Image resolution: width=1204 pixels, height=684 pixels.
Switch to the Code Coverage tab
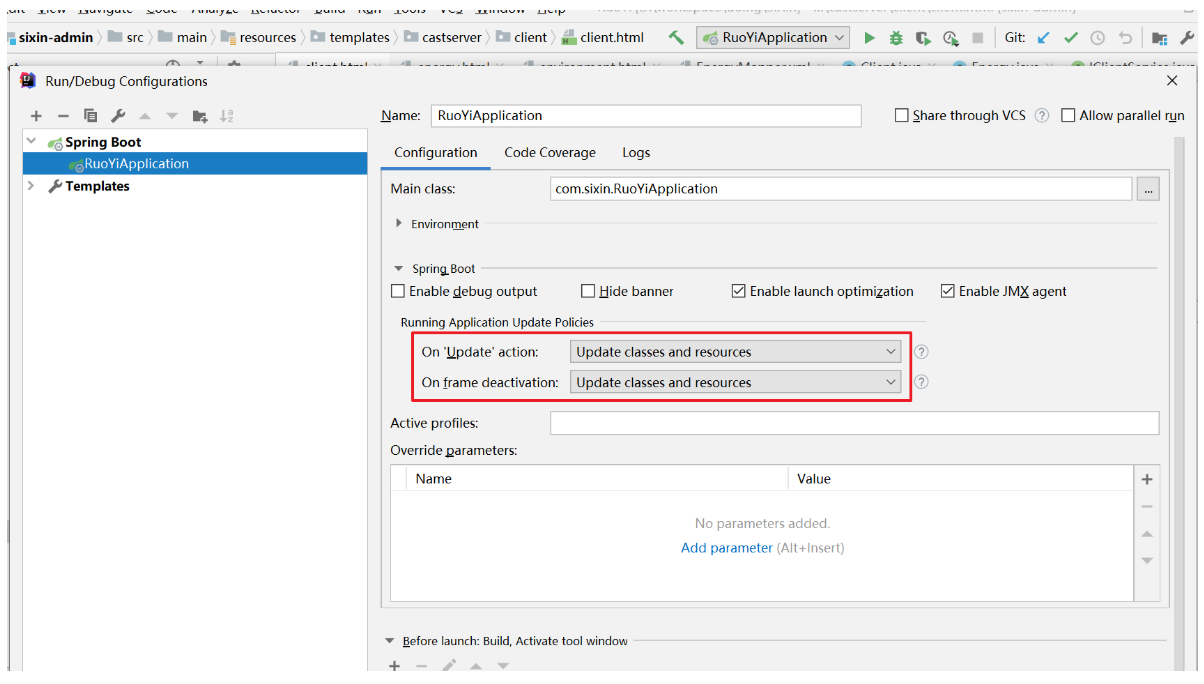[x=550, y=153]
